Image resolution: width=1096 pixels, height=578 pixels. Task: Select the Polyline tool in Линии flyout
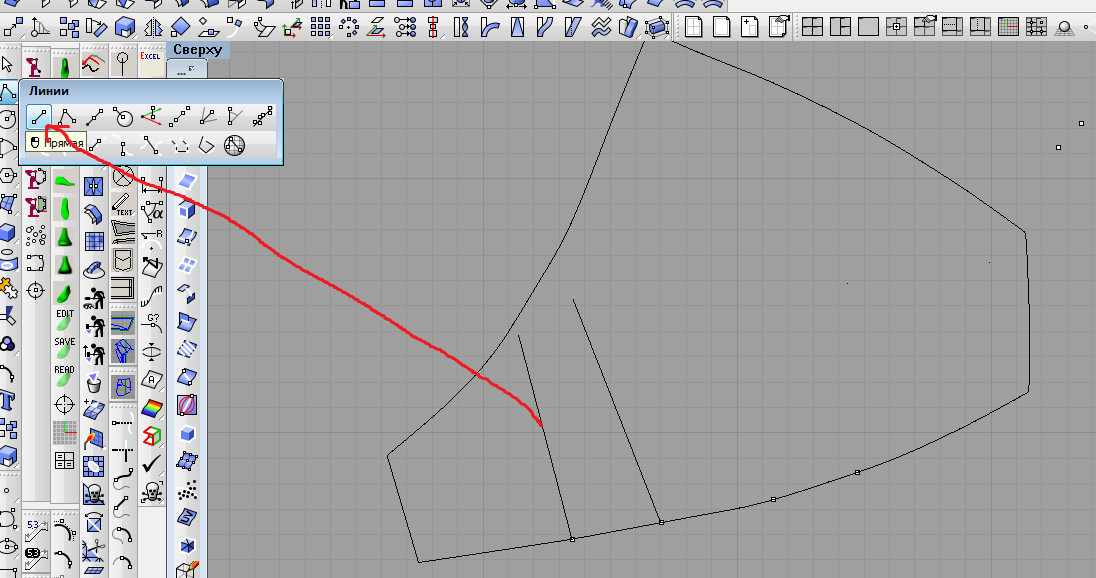[x=67, y=117]
